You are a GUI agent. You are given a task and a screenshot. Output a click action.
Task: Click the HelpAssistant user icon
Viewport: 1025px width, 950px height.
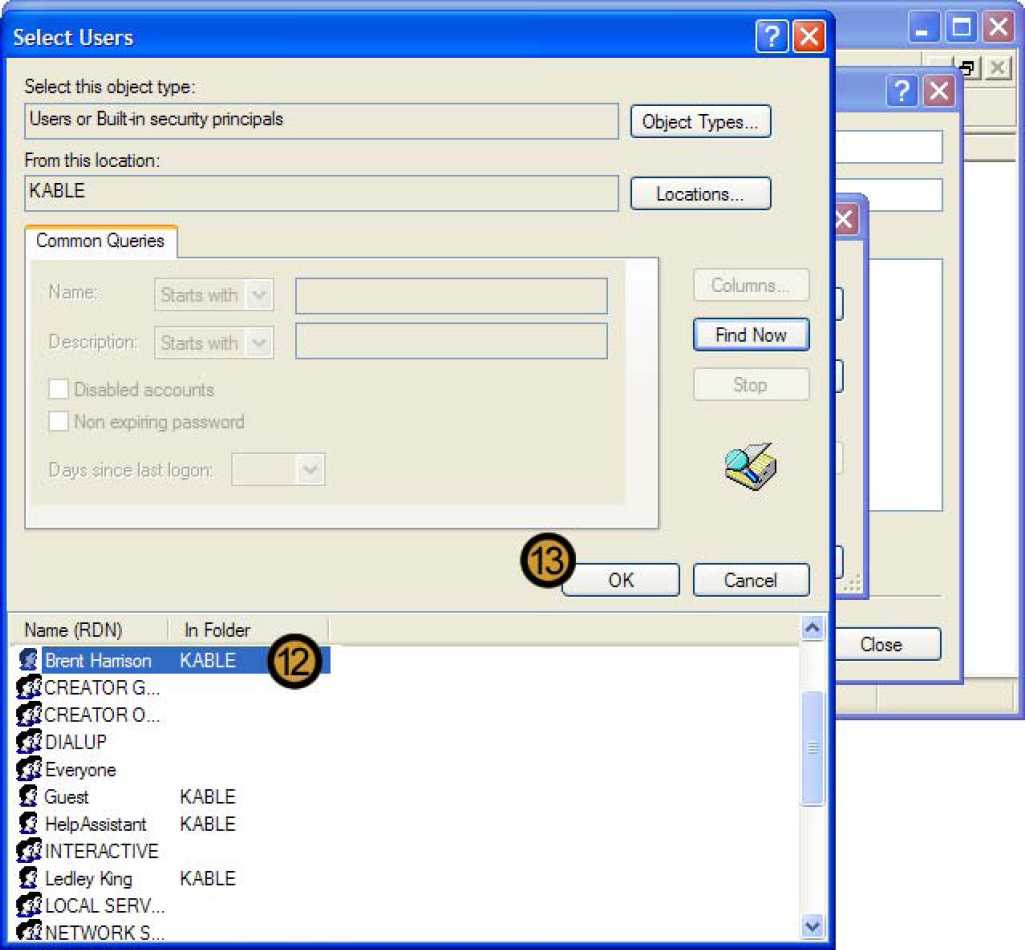(28, 823)
